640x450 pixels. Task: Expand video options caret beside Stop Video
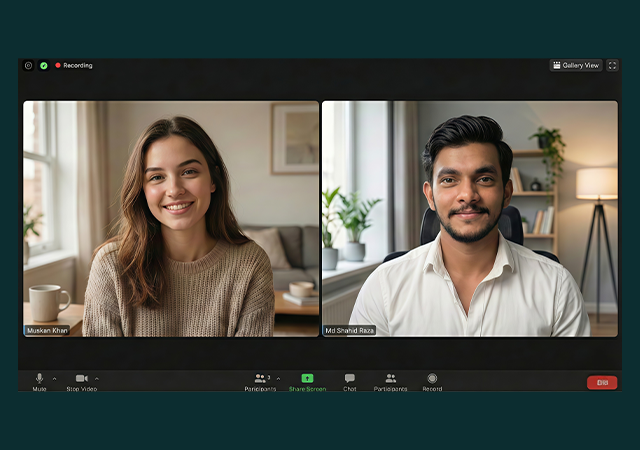[97, 379]
